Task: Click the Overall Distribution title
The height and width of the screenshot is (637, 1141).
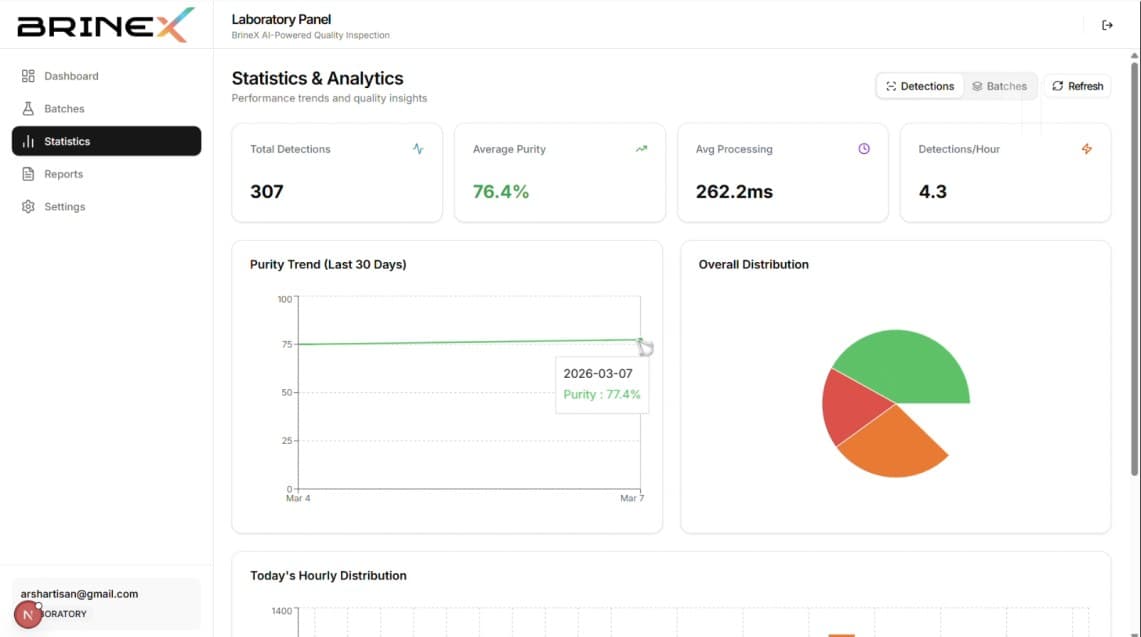Action: (753, 264)
